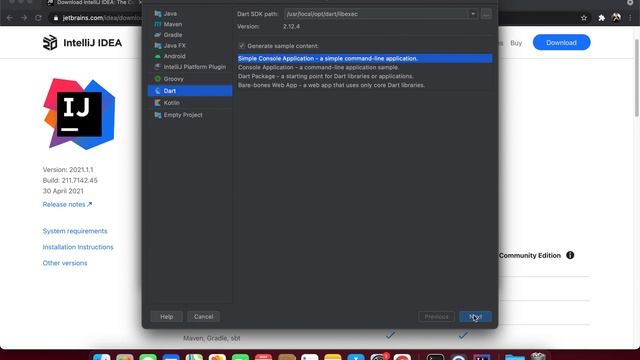The height and width of the screenshot is (360, 640).
Task: Edit the Dart SDK path field
Action: click(x=376, y=14)
